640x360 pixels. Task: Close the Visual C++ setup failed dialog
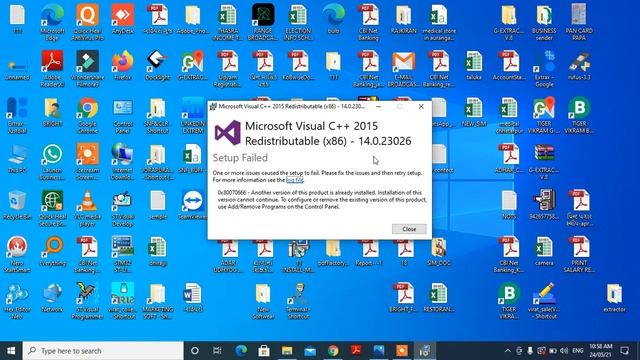click(x=409, y=229)
